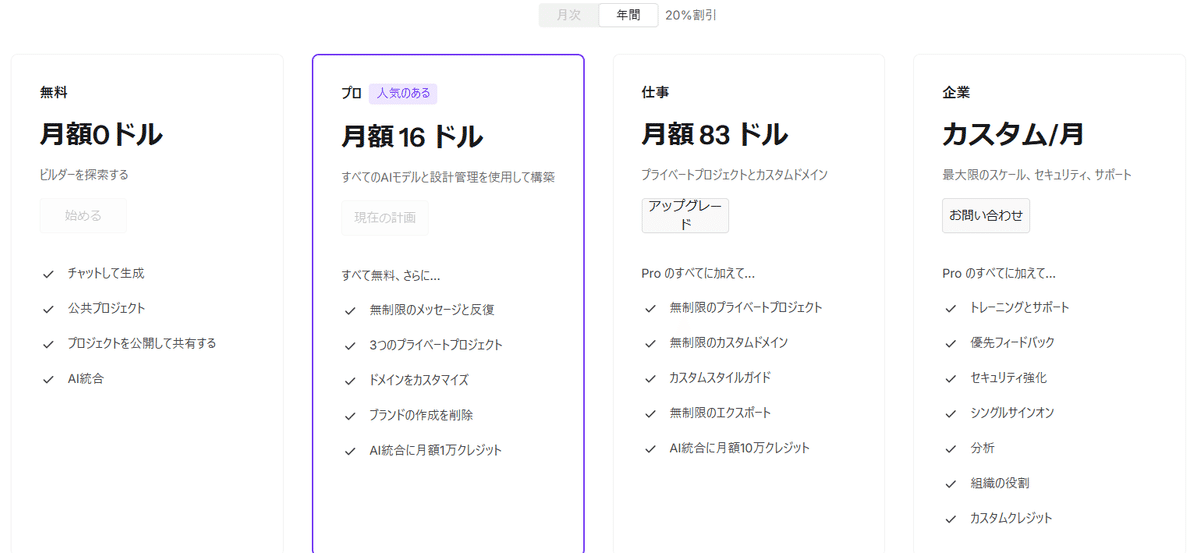
Task: Click checkmark beside 無制限のカスタムドメイン
Action: pyautogui.click(x=650, y=343)
